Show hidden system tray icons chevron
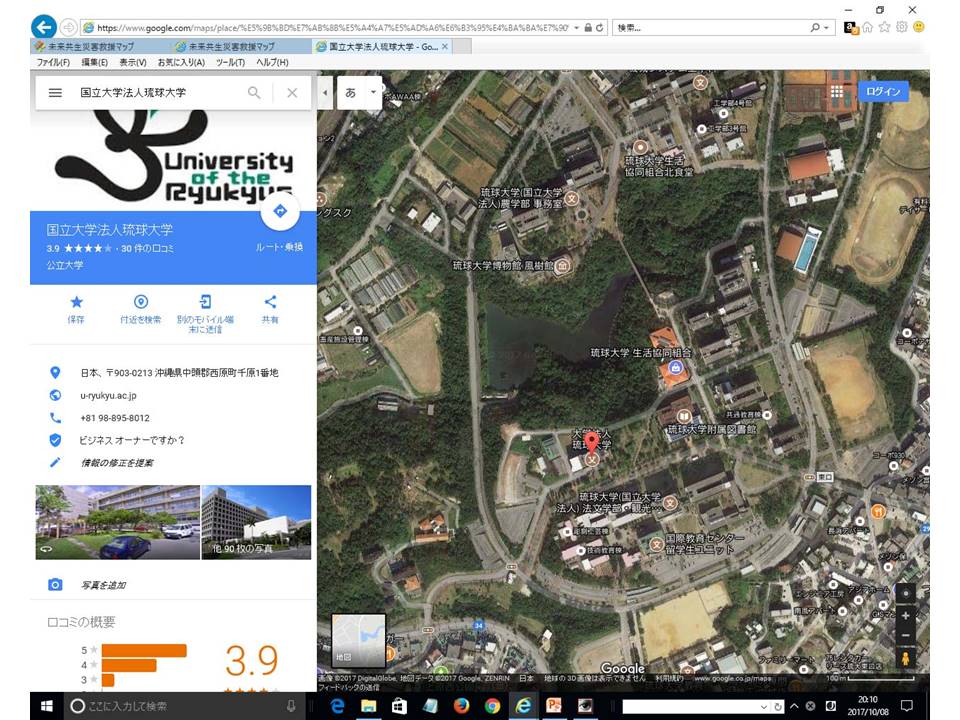Viewport: 960px width, 720px height. [794, 706]
